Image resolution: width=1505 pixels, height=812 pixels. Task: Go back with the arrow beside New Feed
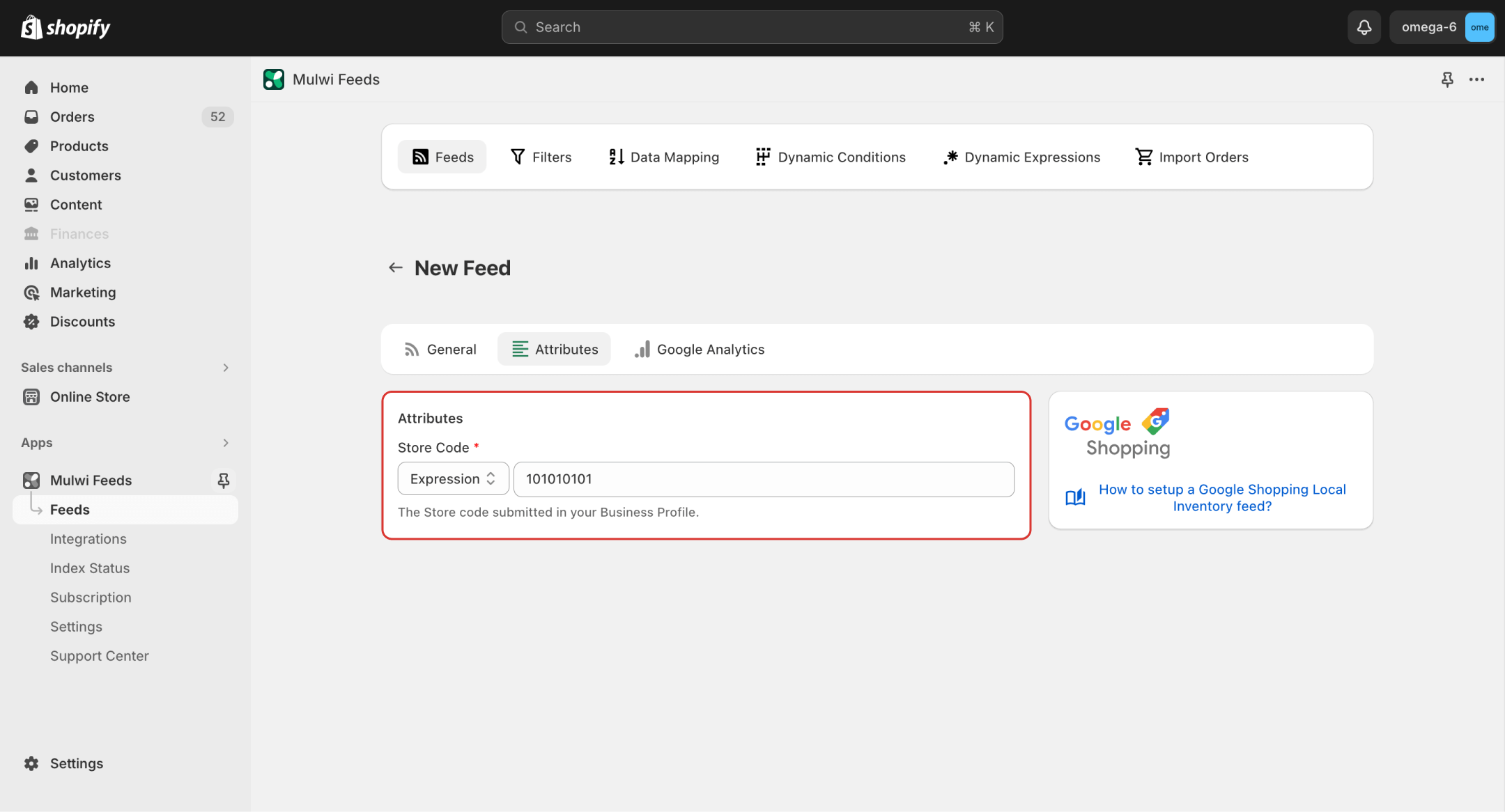pos(396,268)
